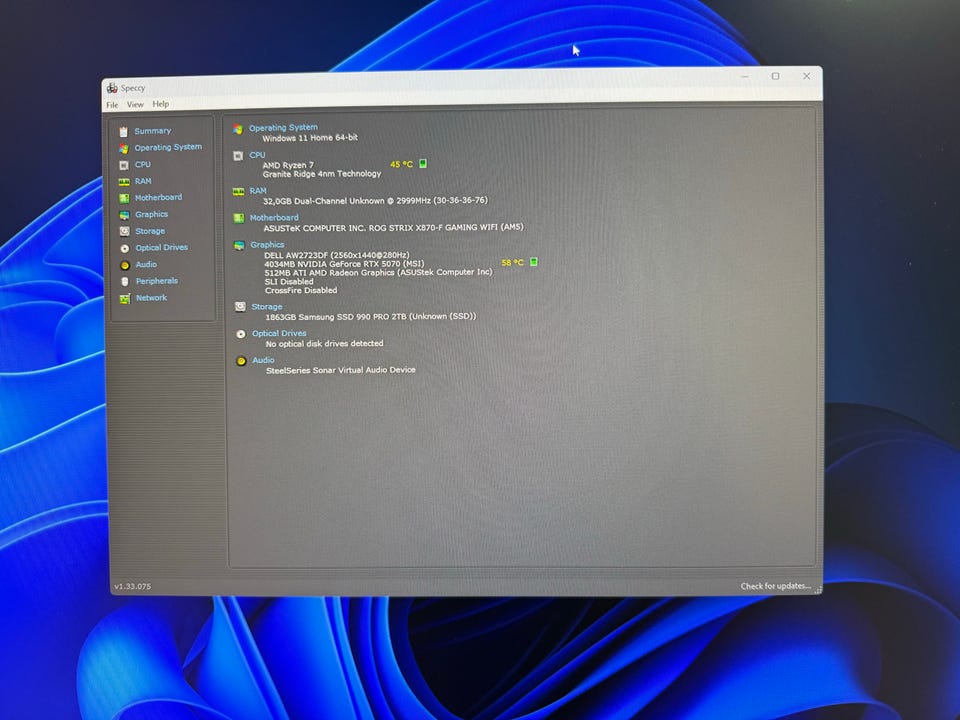The height and width of the screenshot is (720, 960).
Task: Click the Graphics heading link in the summary
Action: (267, 244)
